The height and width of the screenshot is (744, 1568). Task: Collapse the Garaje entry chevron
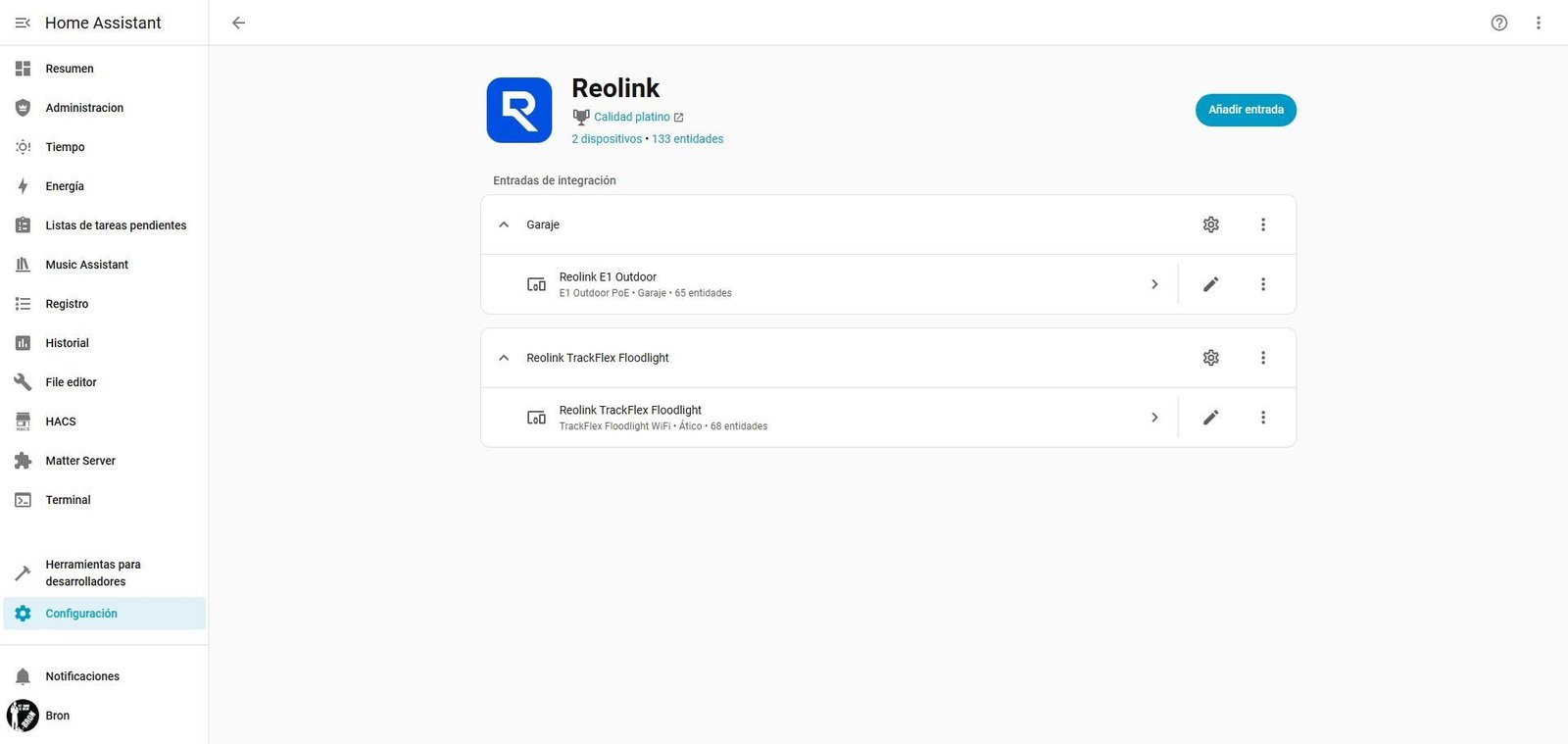pyautogui.click(x=504, y=224)
